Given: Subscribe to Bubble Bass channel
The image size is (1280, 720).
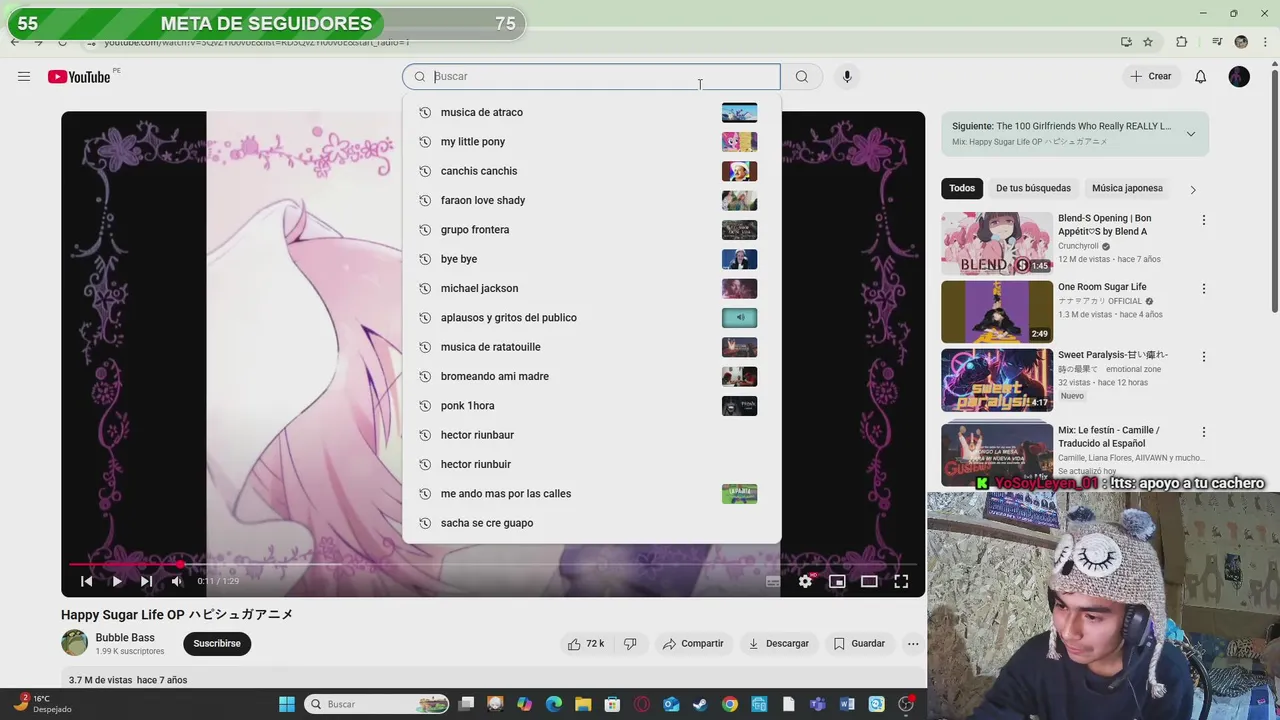Looking at the screenshot, I should [x=217, y=644].
